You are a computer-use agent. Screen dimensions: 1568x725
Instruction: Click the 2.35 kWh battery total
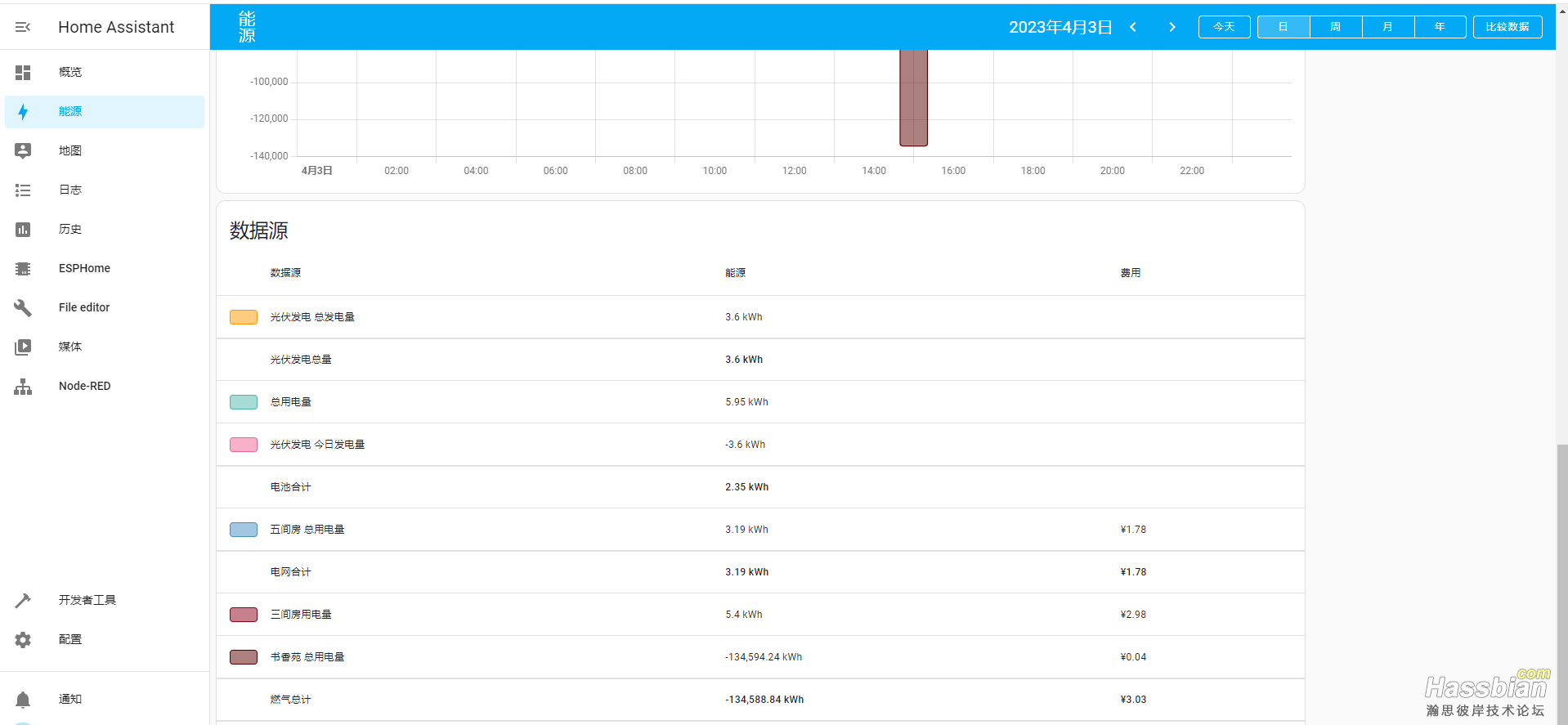pyautogui.click(x=746, y=487)
